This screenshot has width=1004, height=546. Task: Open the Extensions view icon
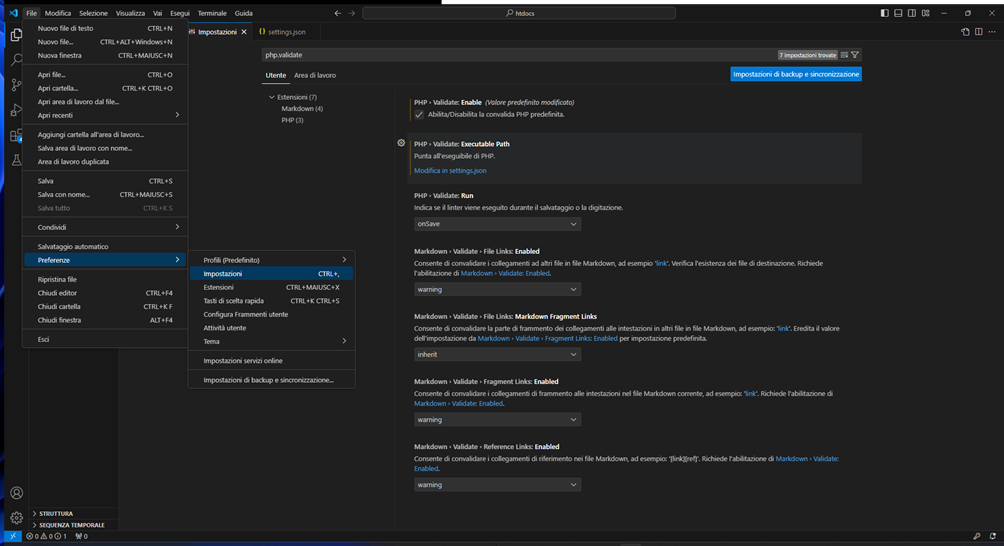[16, 135]
